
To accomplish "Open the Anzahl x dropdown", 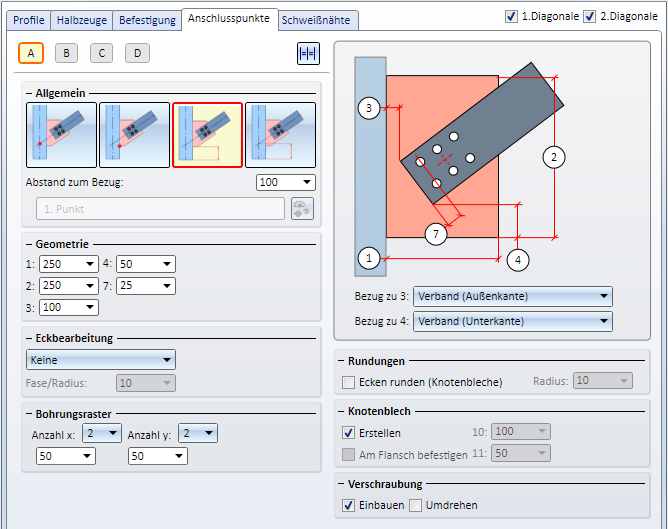I will [x=102, y=433].
